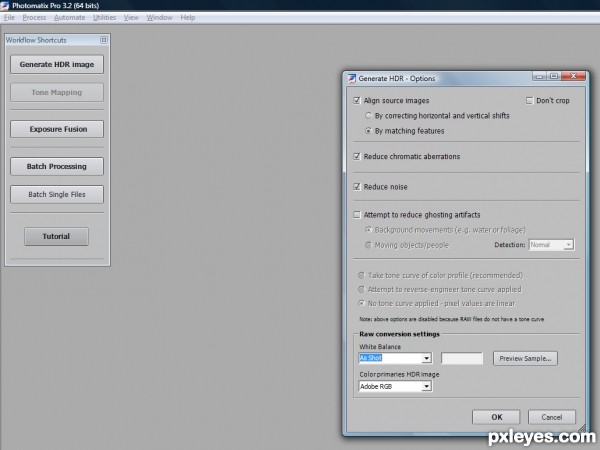Image resolution: width=600 pixels, height=450 pixels.
Task: Select By matching features radio button
Action: (368, 131)
